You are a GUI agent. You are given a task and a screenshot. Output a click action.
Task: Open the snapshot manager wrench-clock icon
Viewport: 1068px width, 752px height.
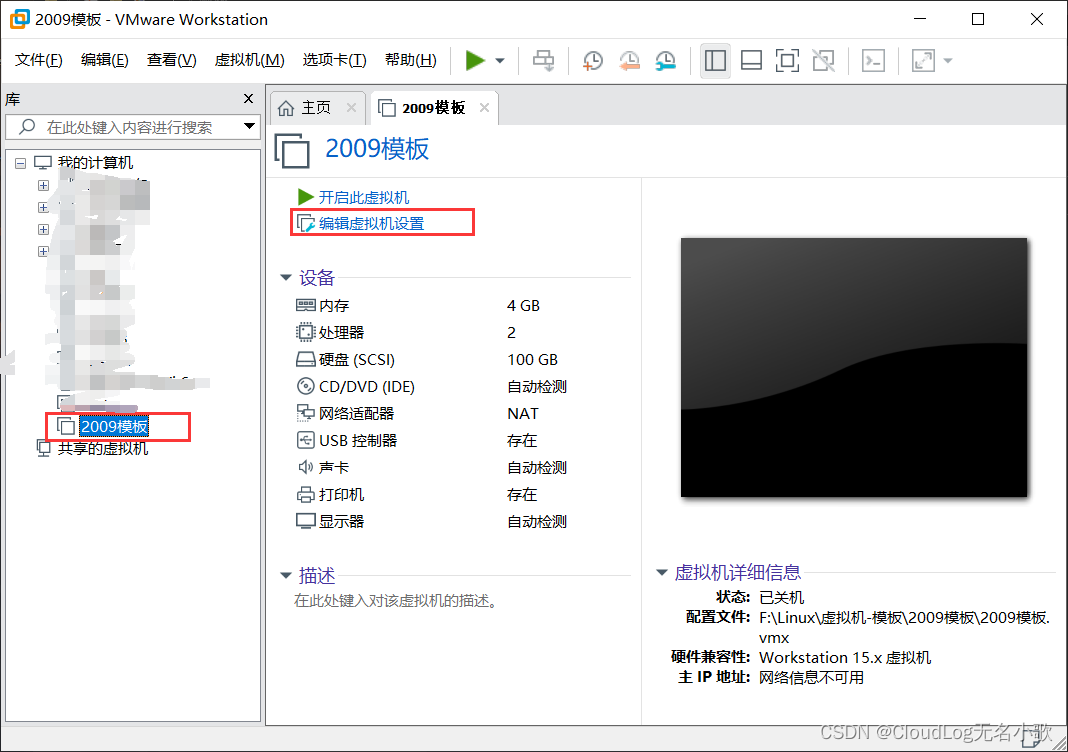click(x=665, y=61)
